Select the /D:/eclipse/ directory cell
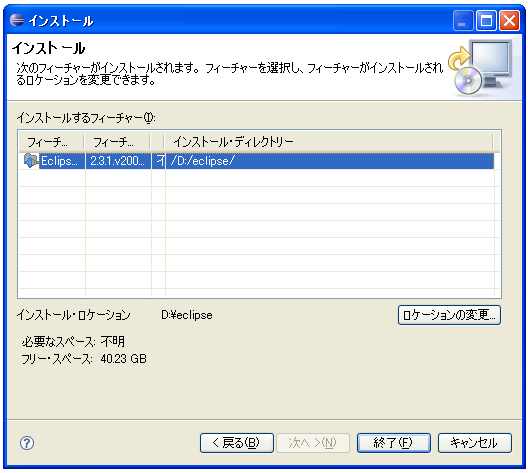 (x=329, y=161)
